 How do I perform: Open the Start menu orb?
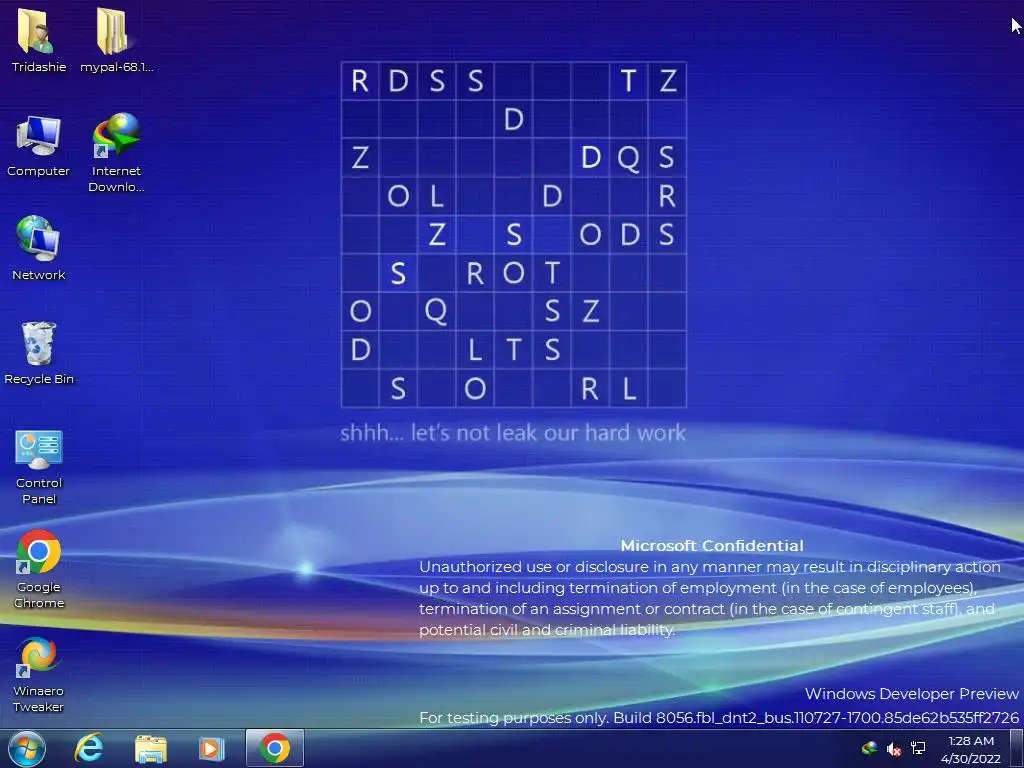27,748
